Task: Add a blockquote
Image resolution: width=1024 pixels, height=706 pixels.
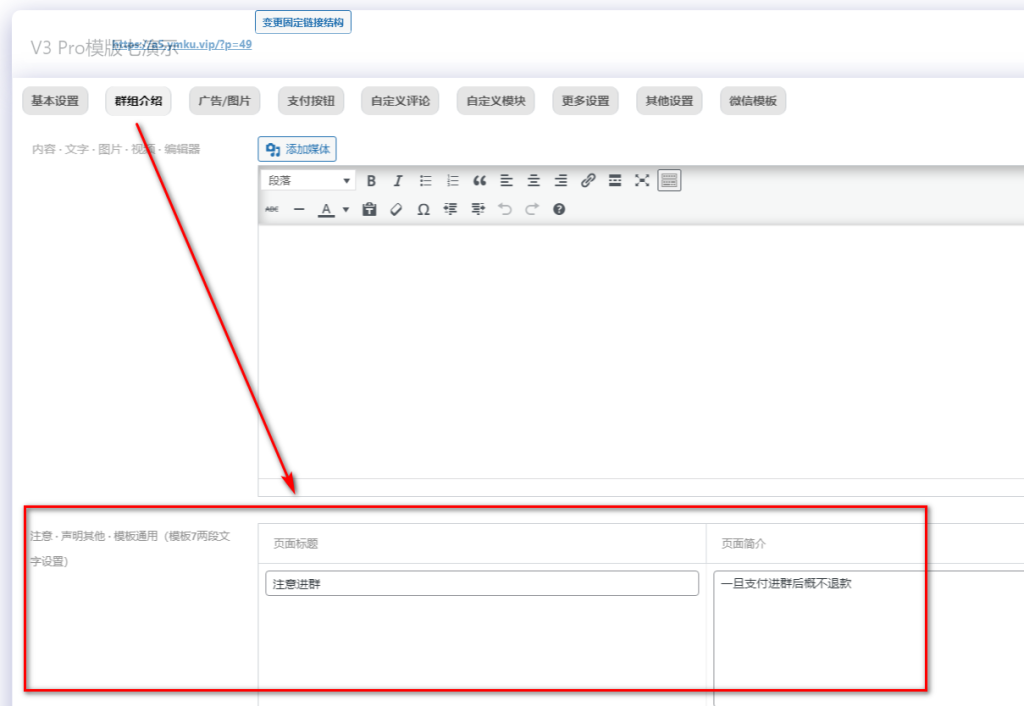Action: point(479,181)
